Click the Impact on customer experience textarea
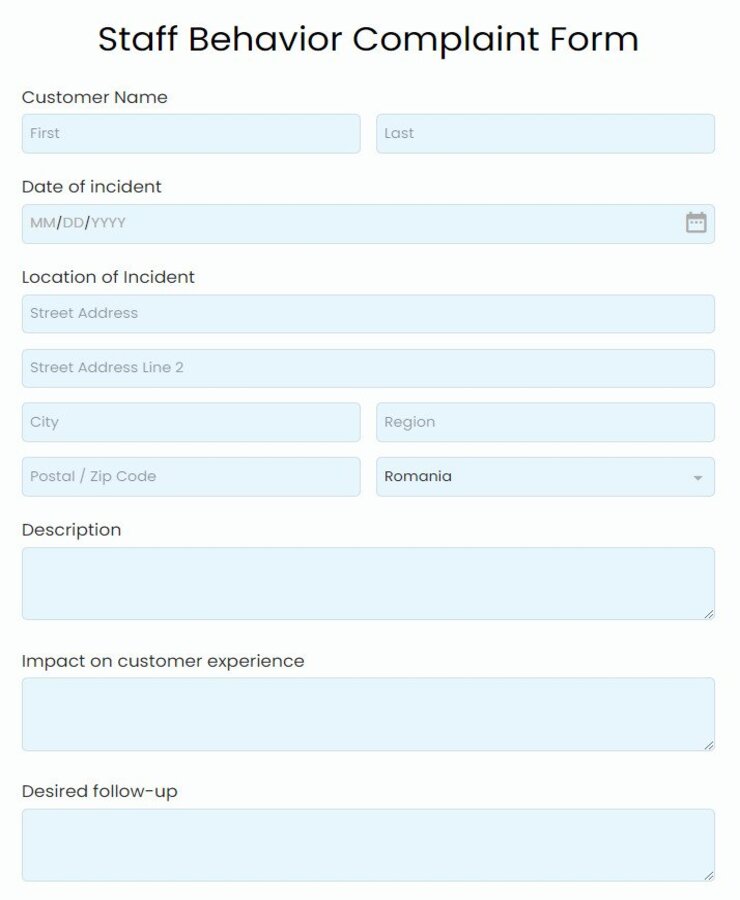The width and height of the screenshot is (740, 900). 368,712
